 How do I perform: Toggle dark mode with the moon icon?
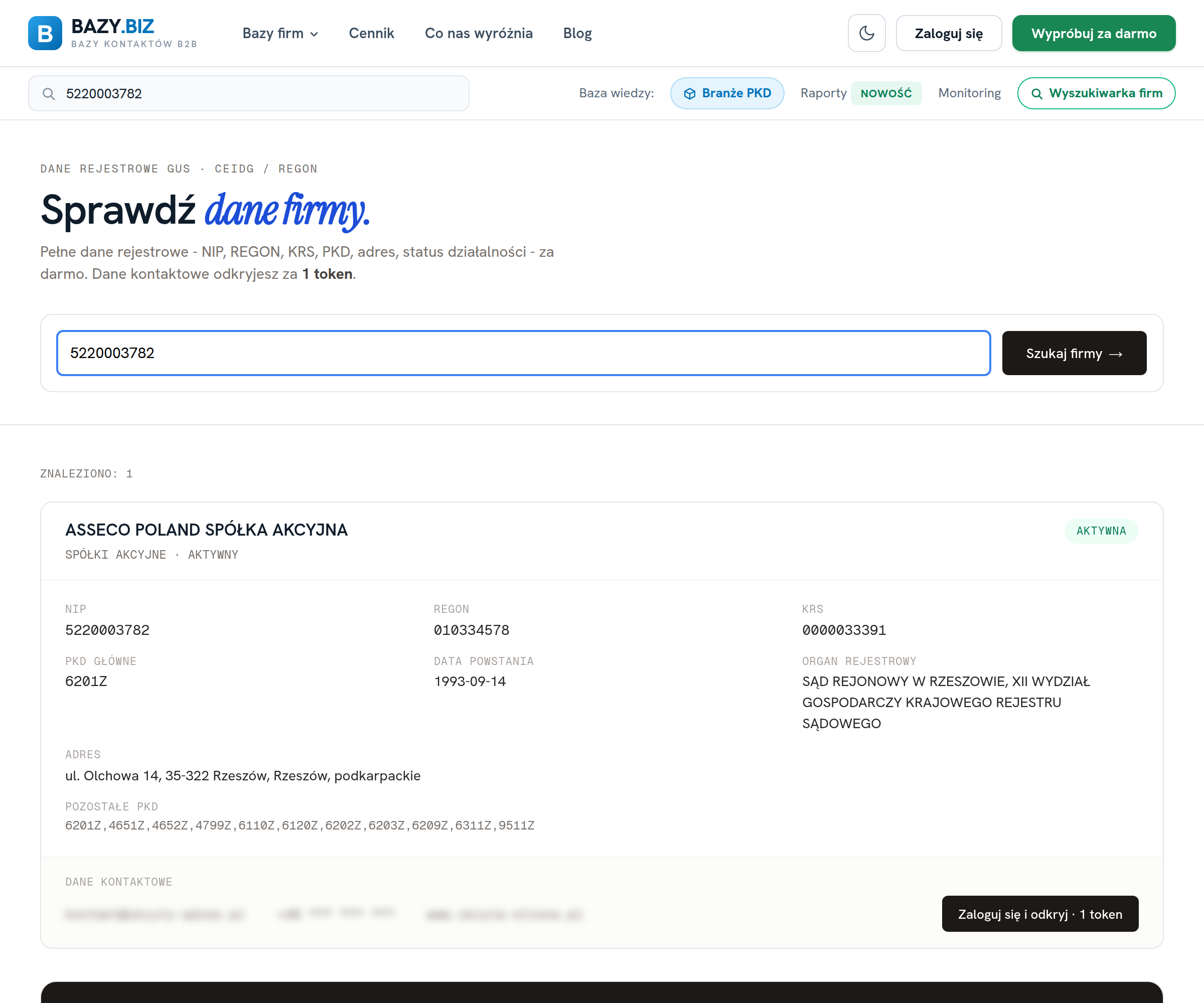[866, 33]
